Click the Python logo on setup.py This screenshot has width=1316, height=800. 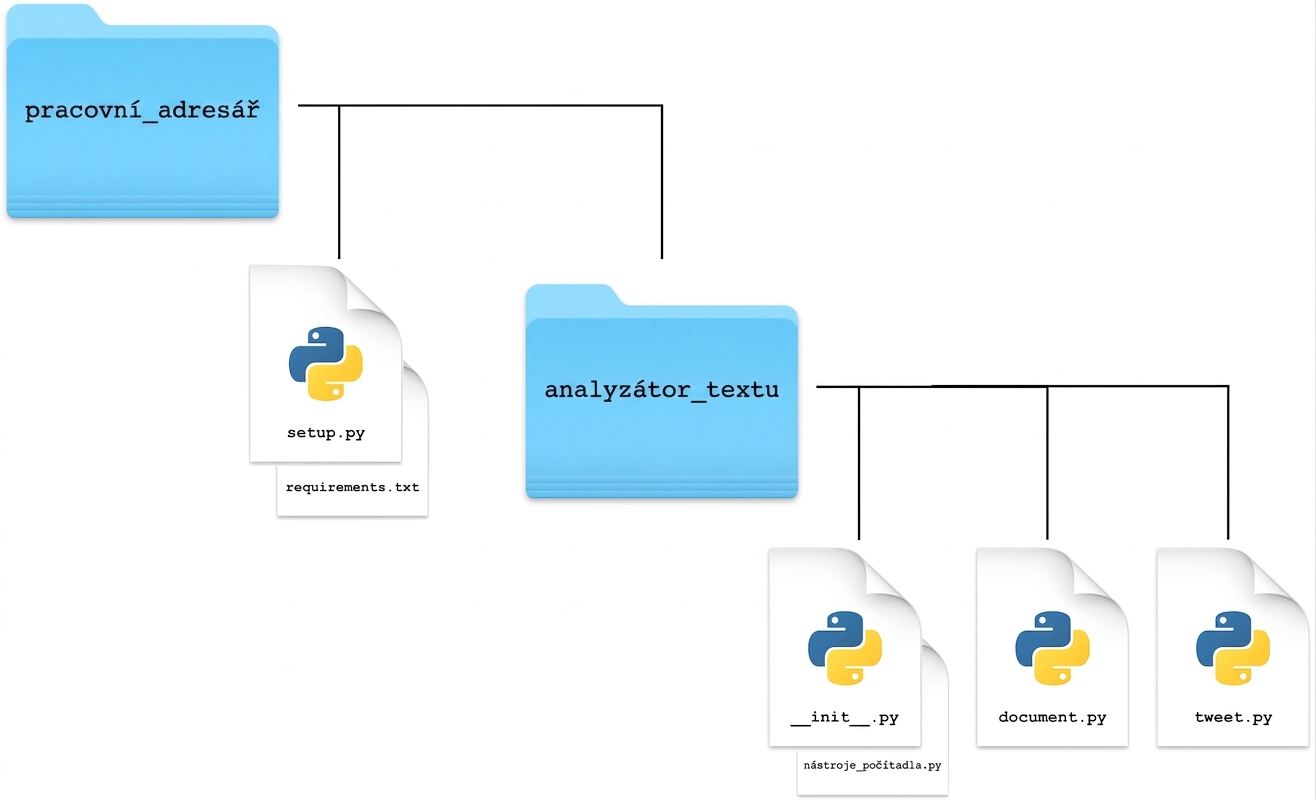pyautogui.click(x=326, y=364)
